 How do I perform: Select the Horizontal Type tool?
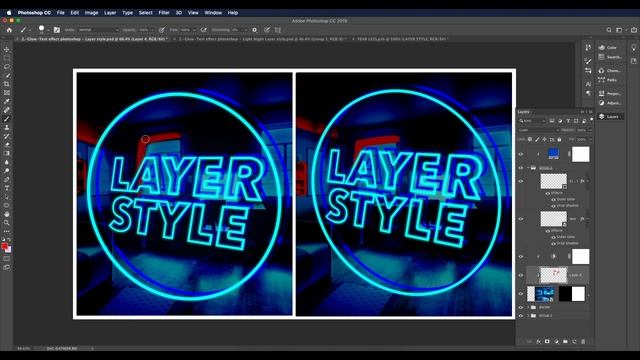point(7,188)
